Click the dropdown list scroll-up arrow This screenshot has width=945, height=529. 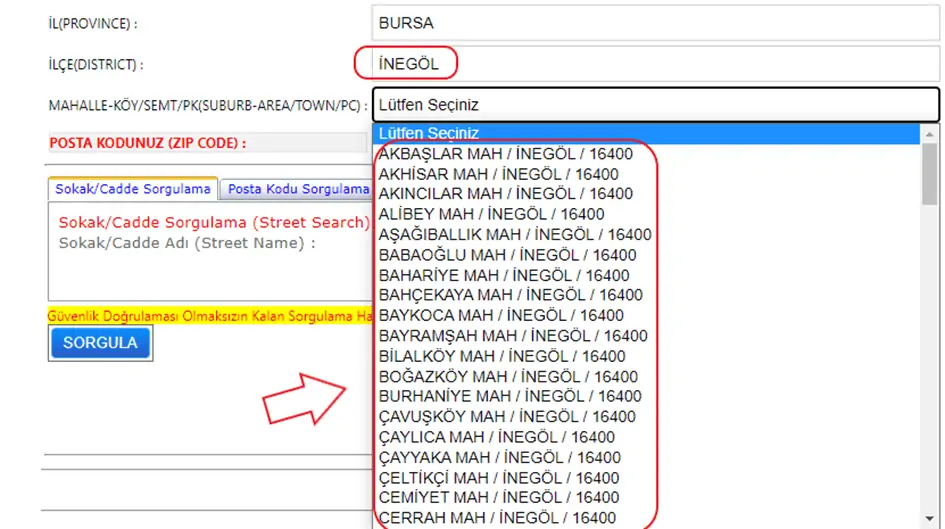pyautogui.click(x=930, y=133)
